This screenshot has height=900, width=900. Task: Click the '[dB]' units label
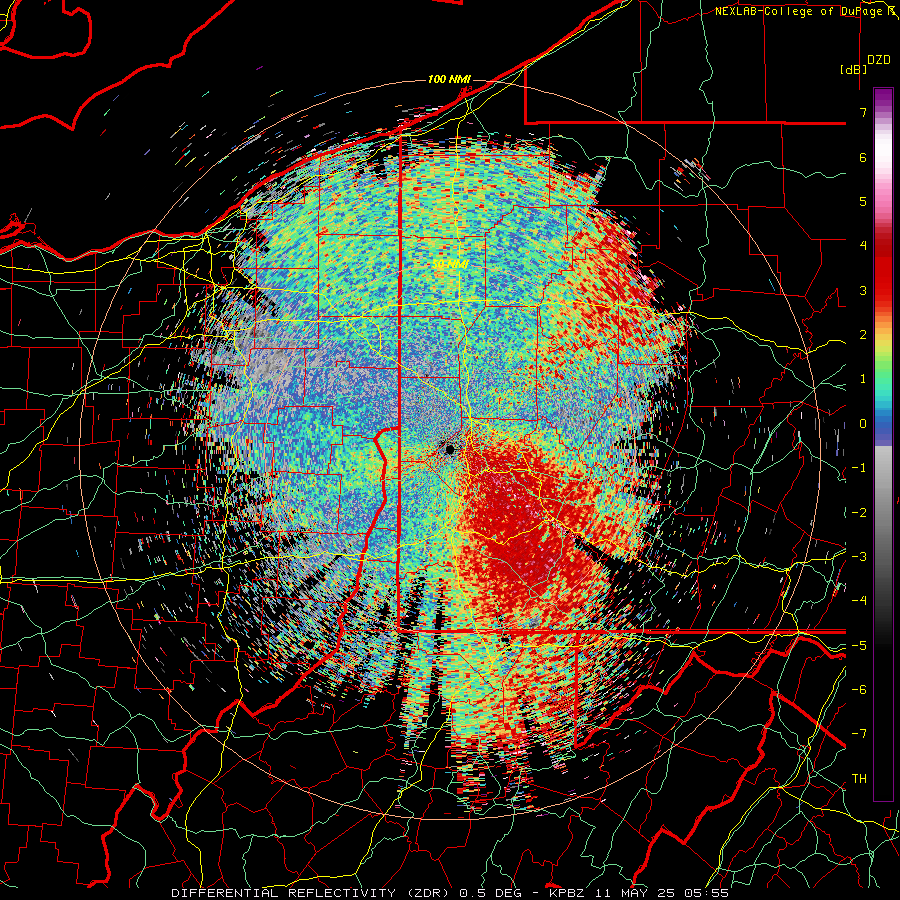(x=853, y=69)
